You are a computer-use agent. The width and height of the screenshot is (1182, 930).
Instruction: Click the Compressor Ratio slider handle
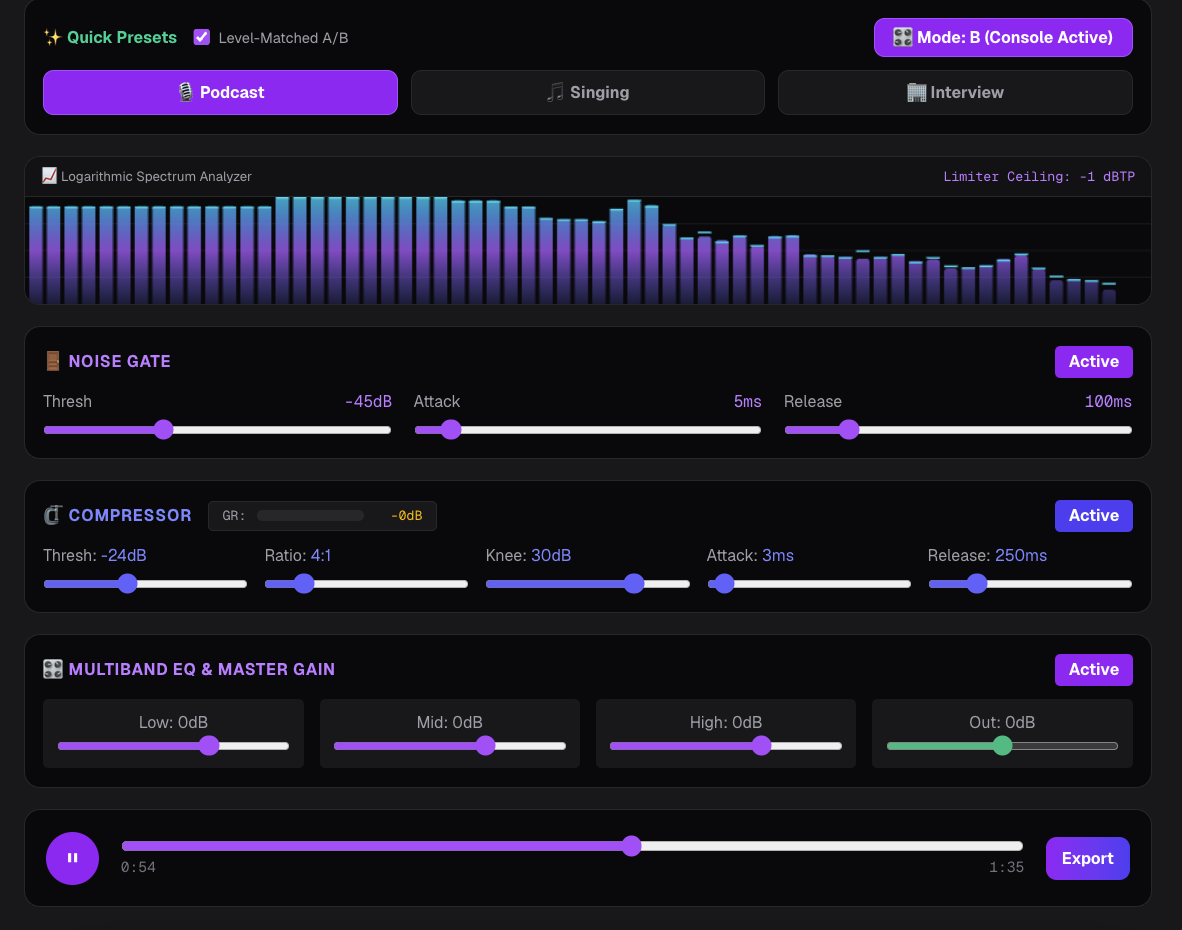(304, 583)
